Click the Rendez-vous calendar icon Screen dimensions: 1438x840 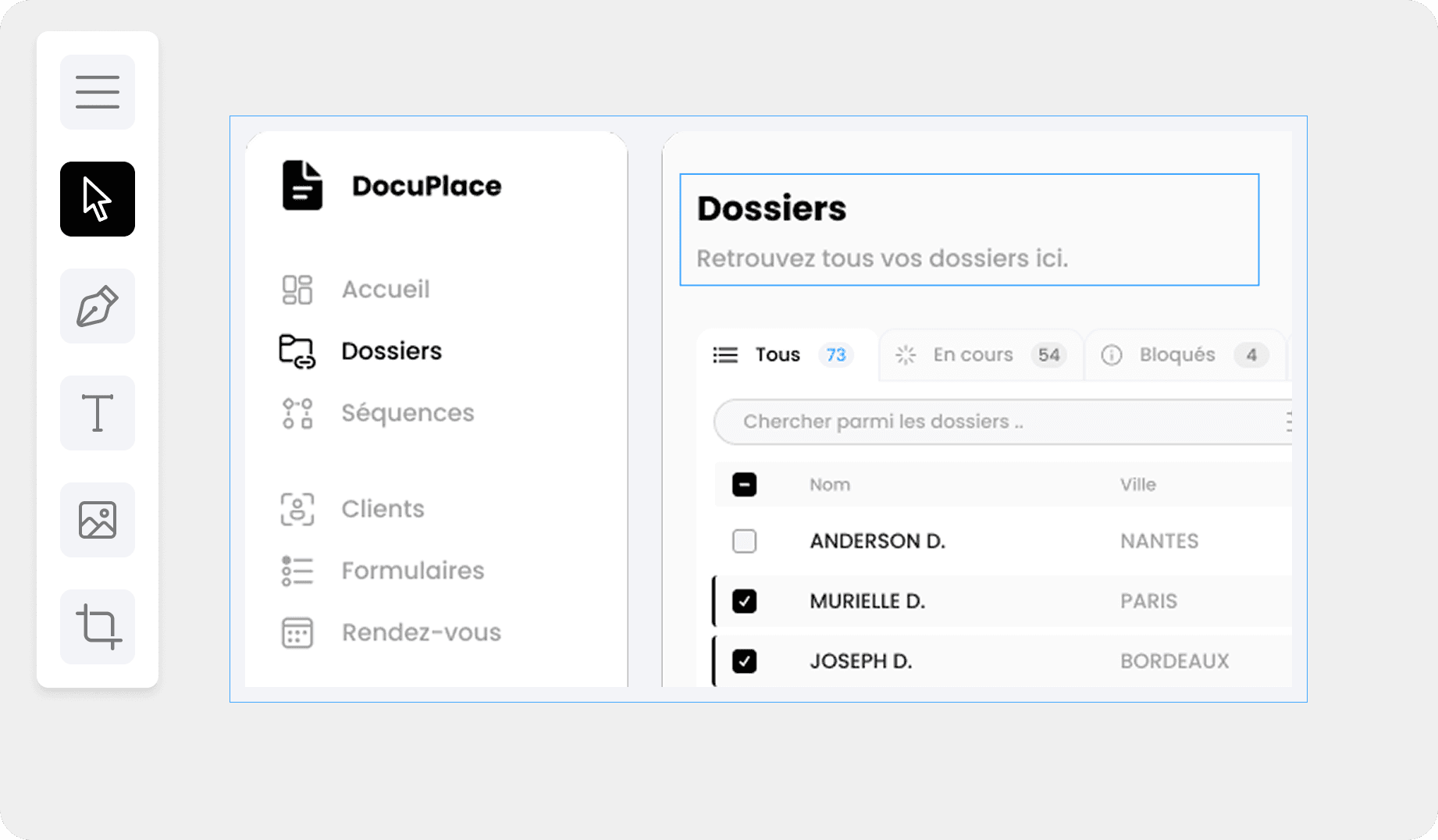(x=297, y=632)
